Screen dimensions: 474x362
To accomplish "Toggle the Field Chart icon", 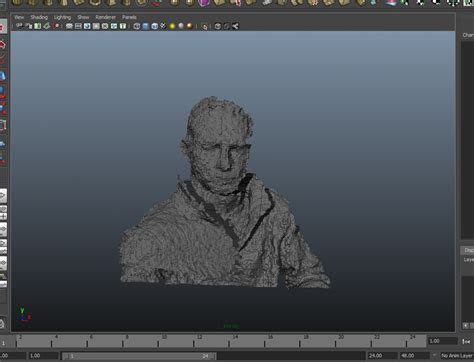I will (x=105, y=26).
